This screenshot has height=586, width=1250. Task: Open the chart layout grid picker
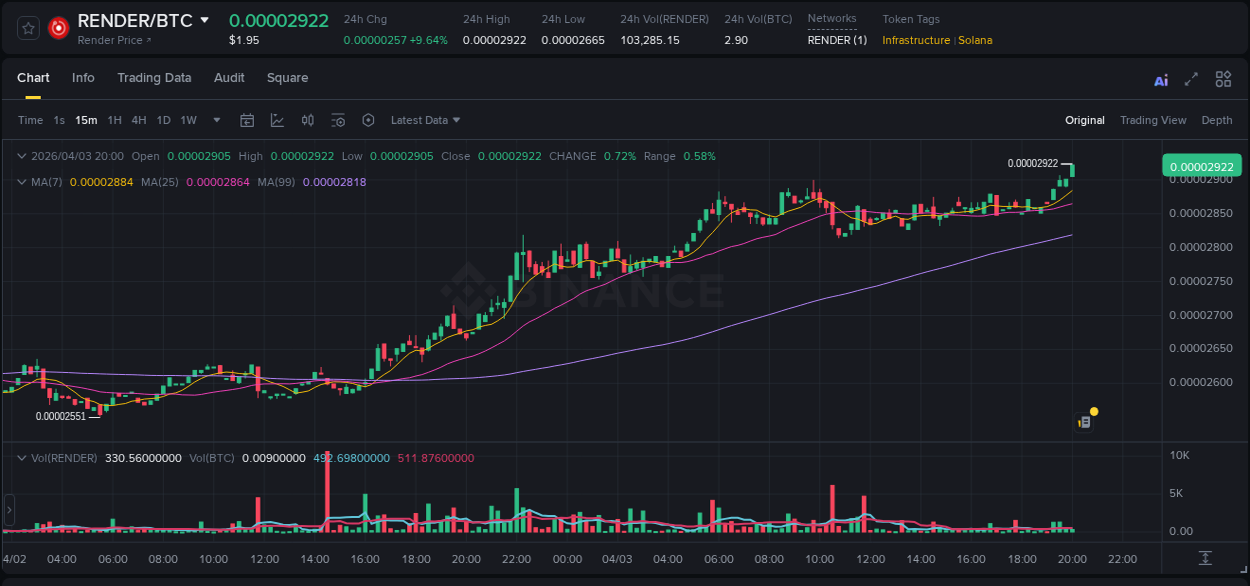pyautogui.click(x=1223, y=78)
